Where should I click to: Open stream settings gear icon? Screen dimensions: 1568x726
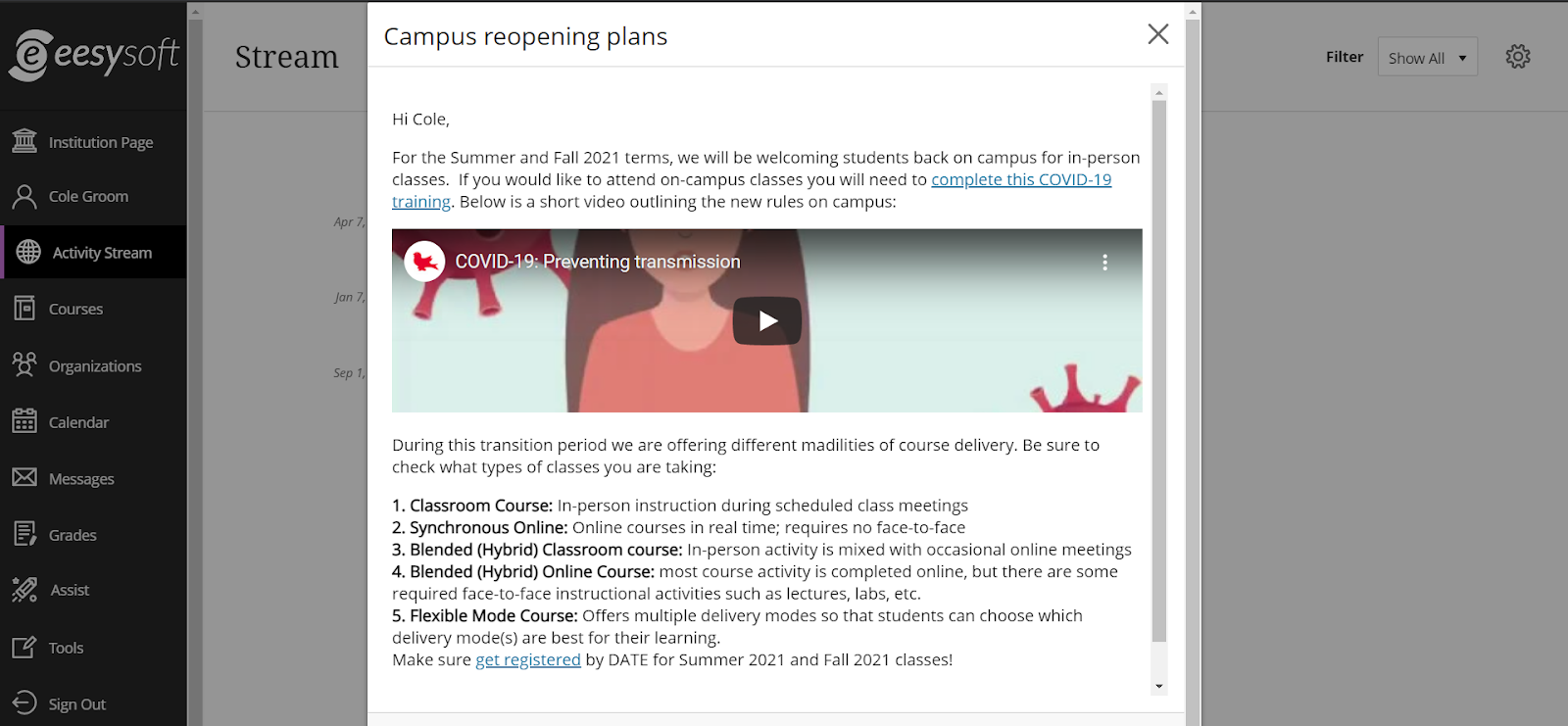tap(1518, 57)
